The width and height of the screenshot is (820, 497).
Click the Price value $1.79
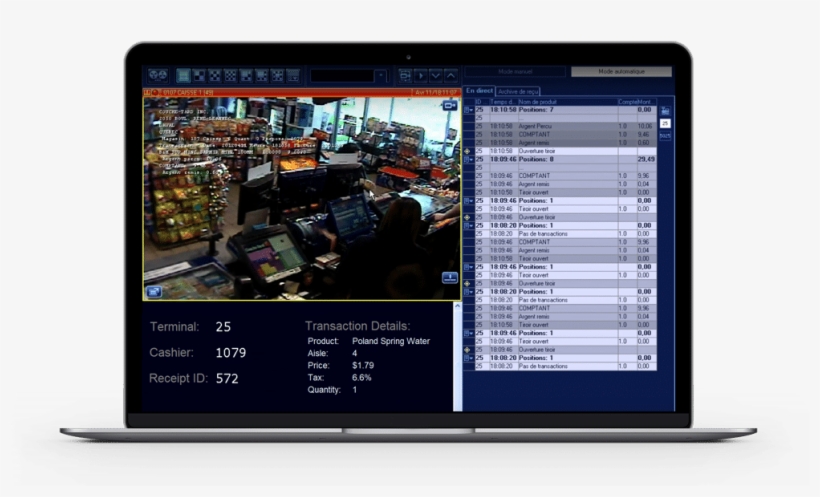363,365
